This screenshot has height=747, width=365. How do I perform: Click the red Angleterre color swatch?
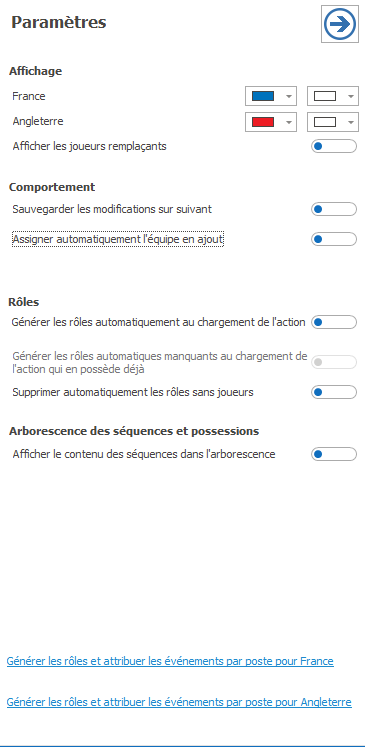263,122
